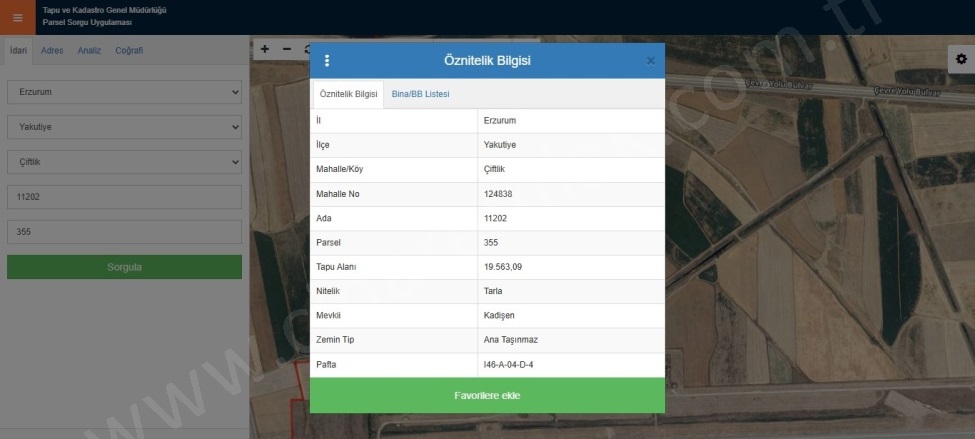Expand the Çiftlik neighborhood dropdown
Screen dimensions: 975x439
[x=124, y=161]
